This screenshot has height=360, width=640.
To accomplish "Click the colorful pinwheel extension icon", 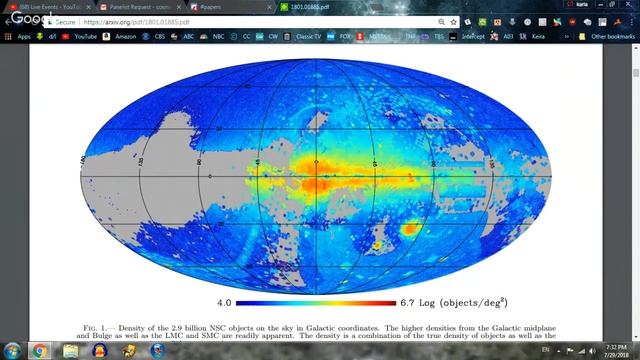I will click(x=558, y=22).
